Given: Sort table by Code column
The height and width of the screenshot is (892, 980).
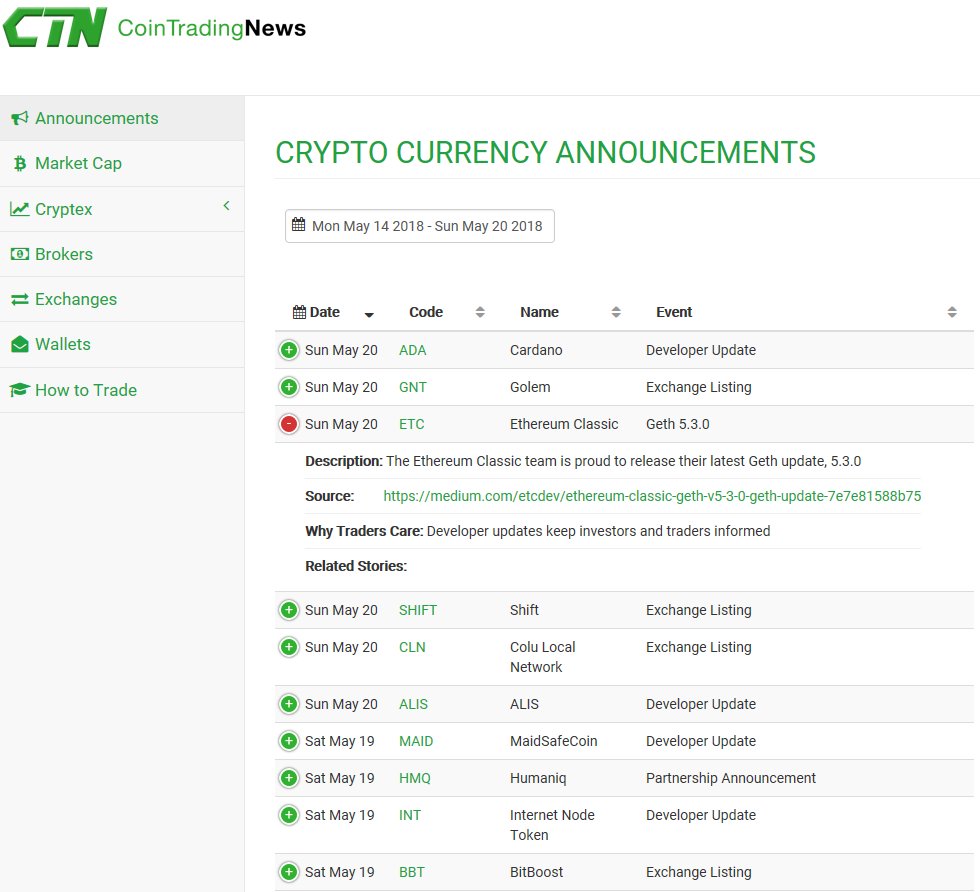Looking at the screenshot, I should point(480,312).
